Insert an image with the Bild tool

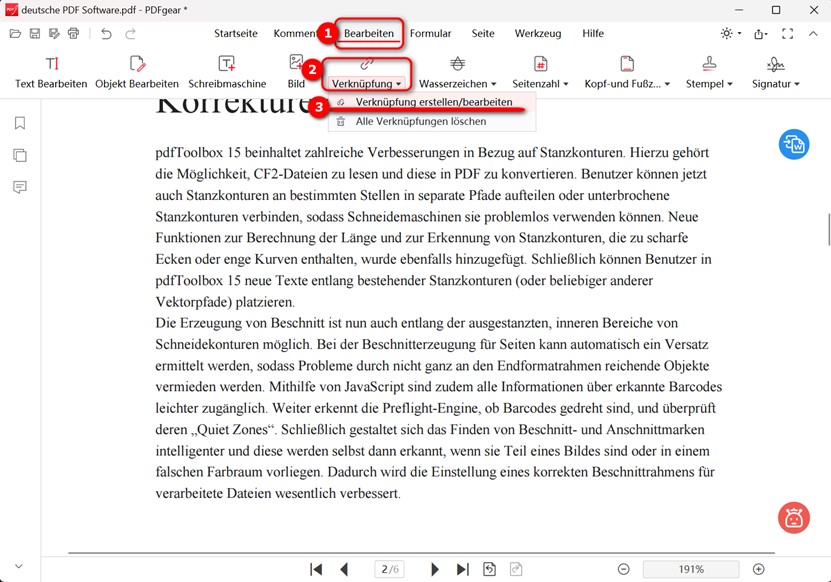pyautogui.click(x=296, y=72)
